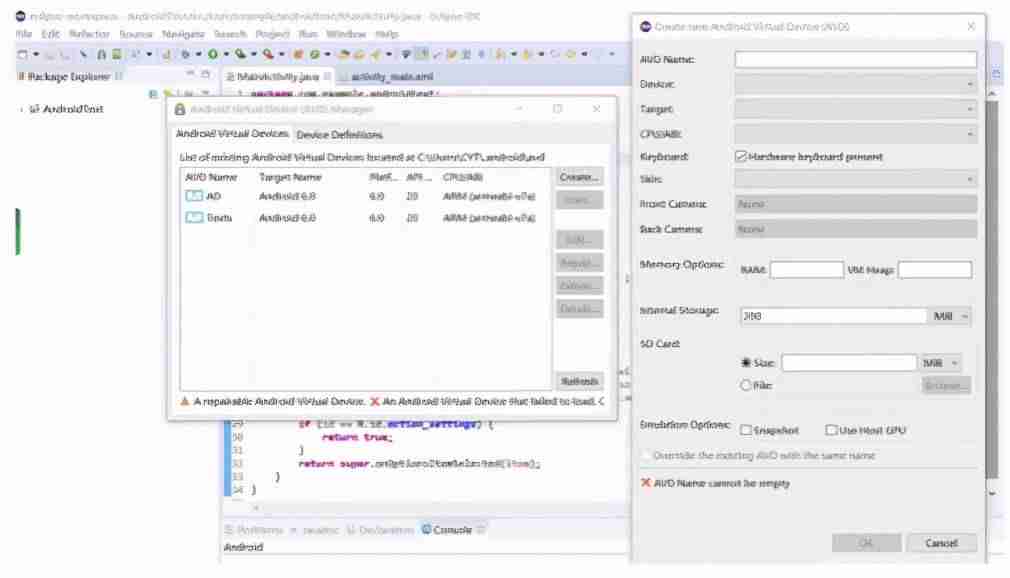
Task: Click the green Run icon in toolbar
Action: [213, 54]
